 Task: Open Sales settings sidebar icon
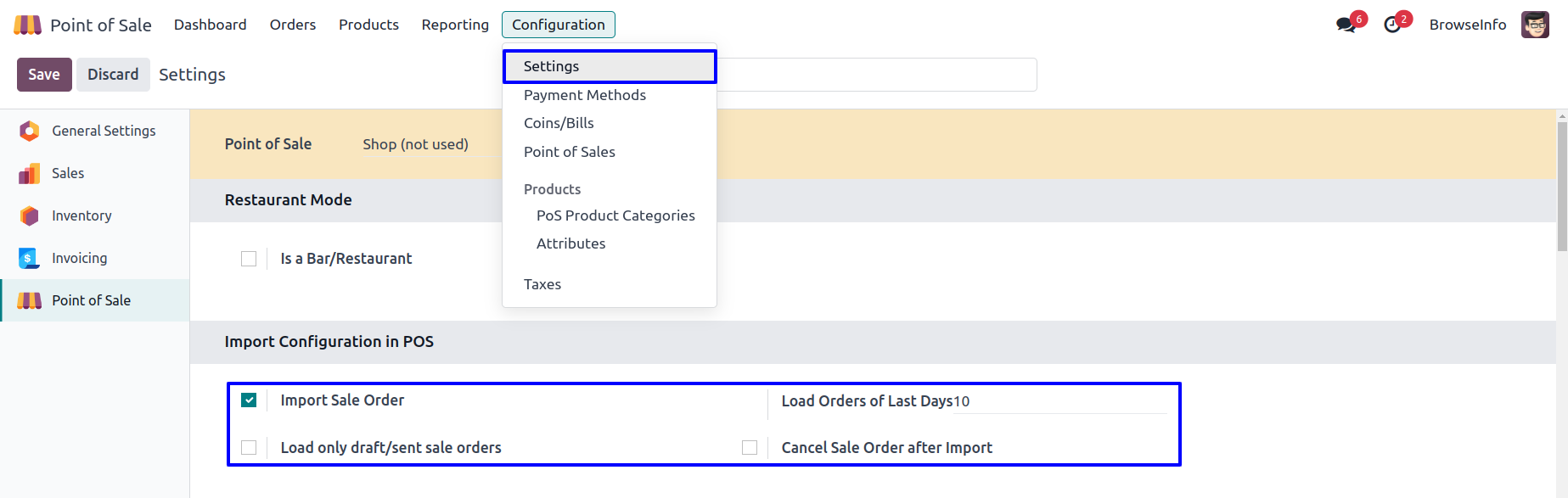(29, 173)
